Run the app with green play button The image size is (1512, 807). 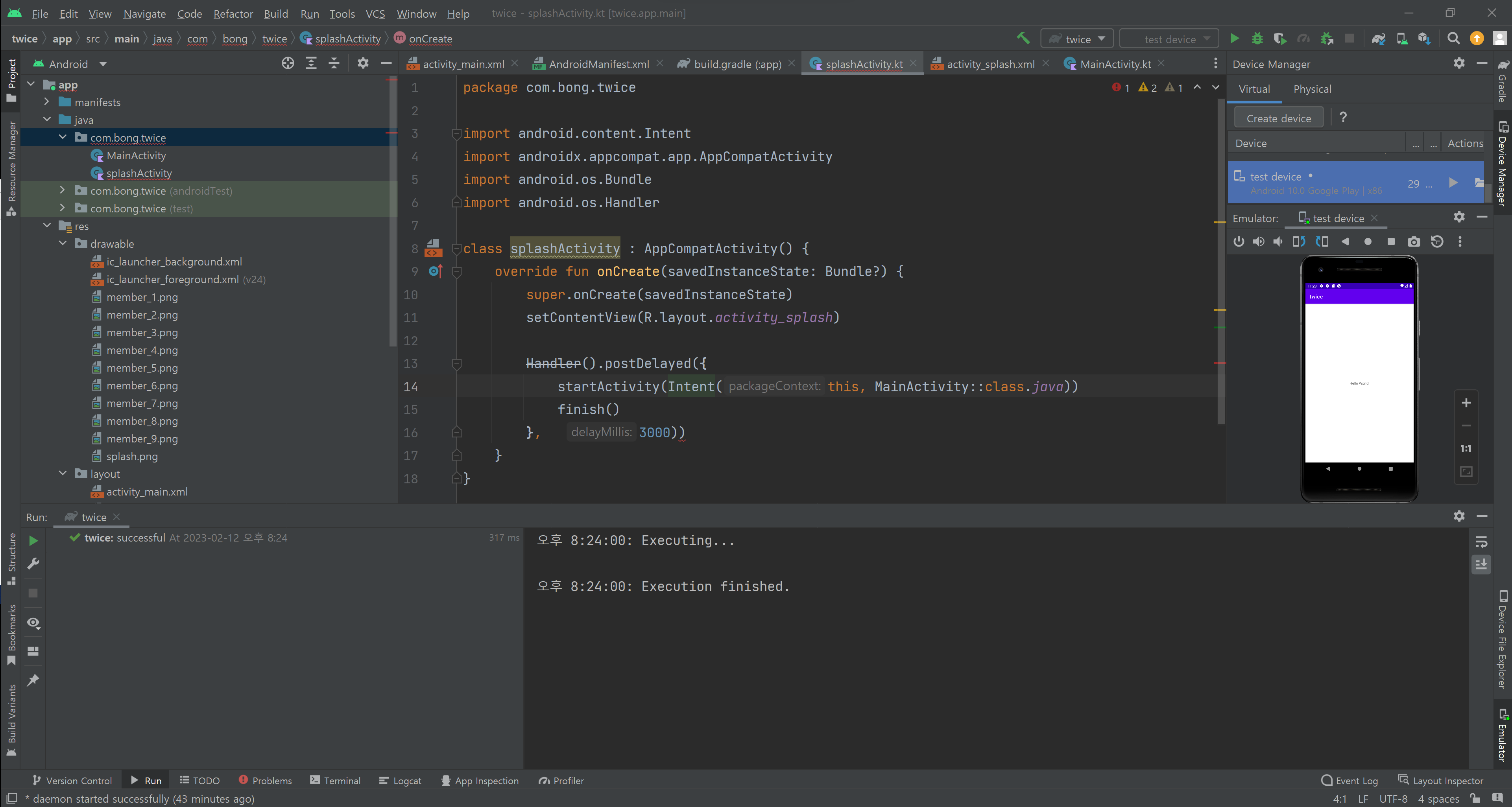coord(1234,39)
